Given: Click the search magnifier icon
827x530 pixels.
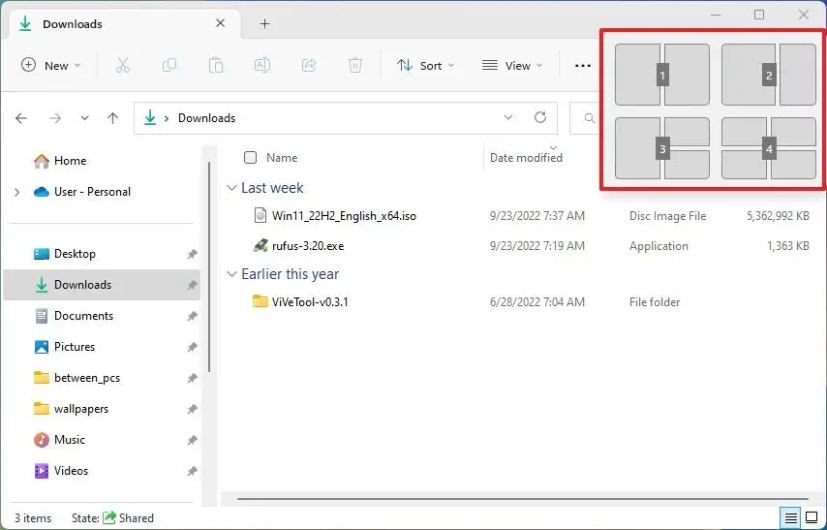Looking at the screenshot, I should [589, 118].
